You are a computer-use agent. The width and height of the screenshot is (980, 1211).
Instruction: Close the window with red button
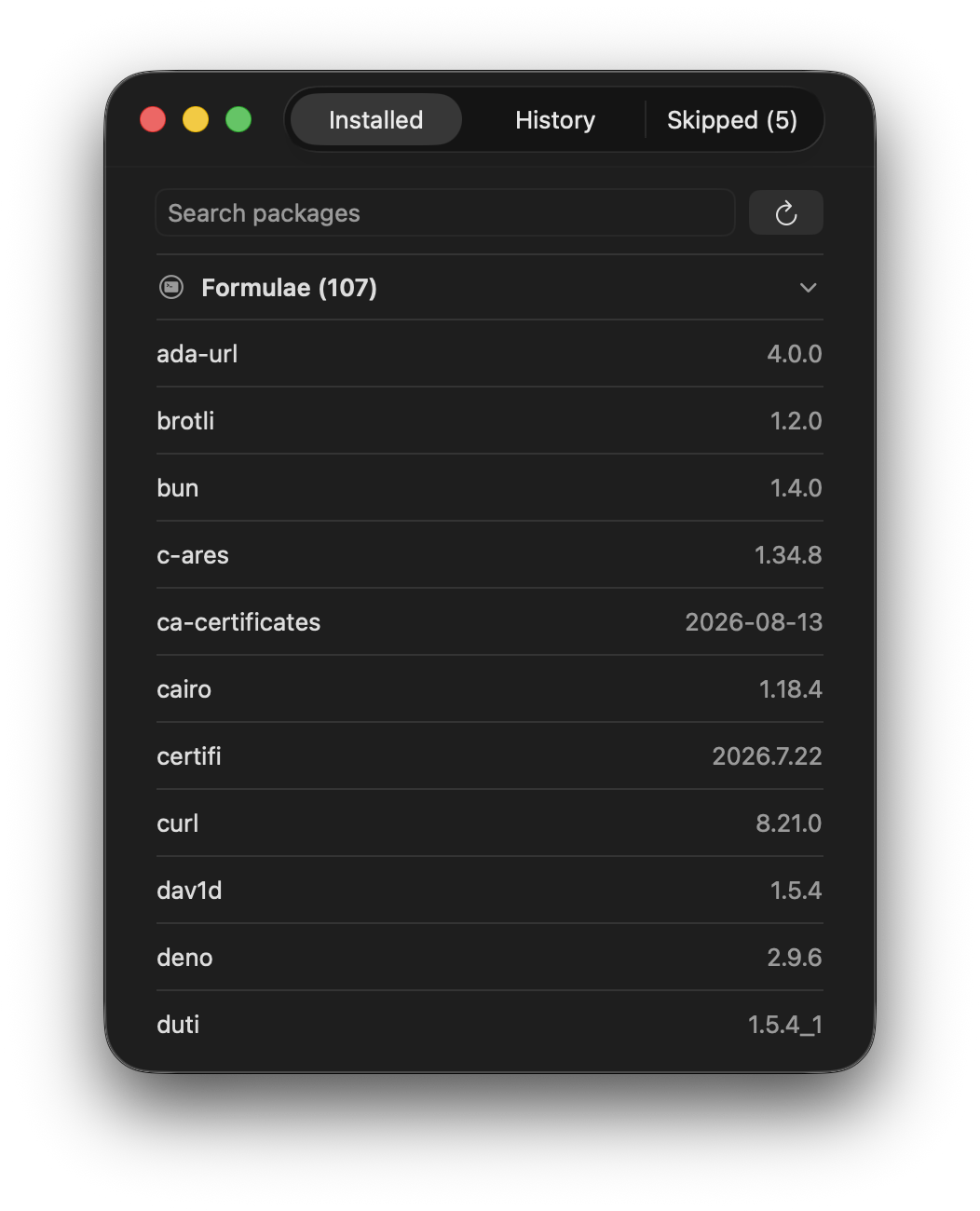point(153,119)
